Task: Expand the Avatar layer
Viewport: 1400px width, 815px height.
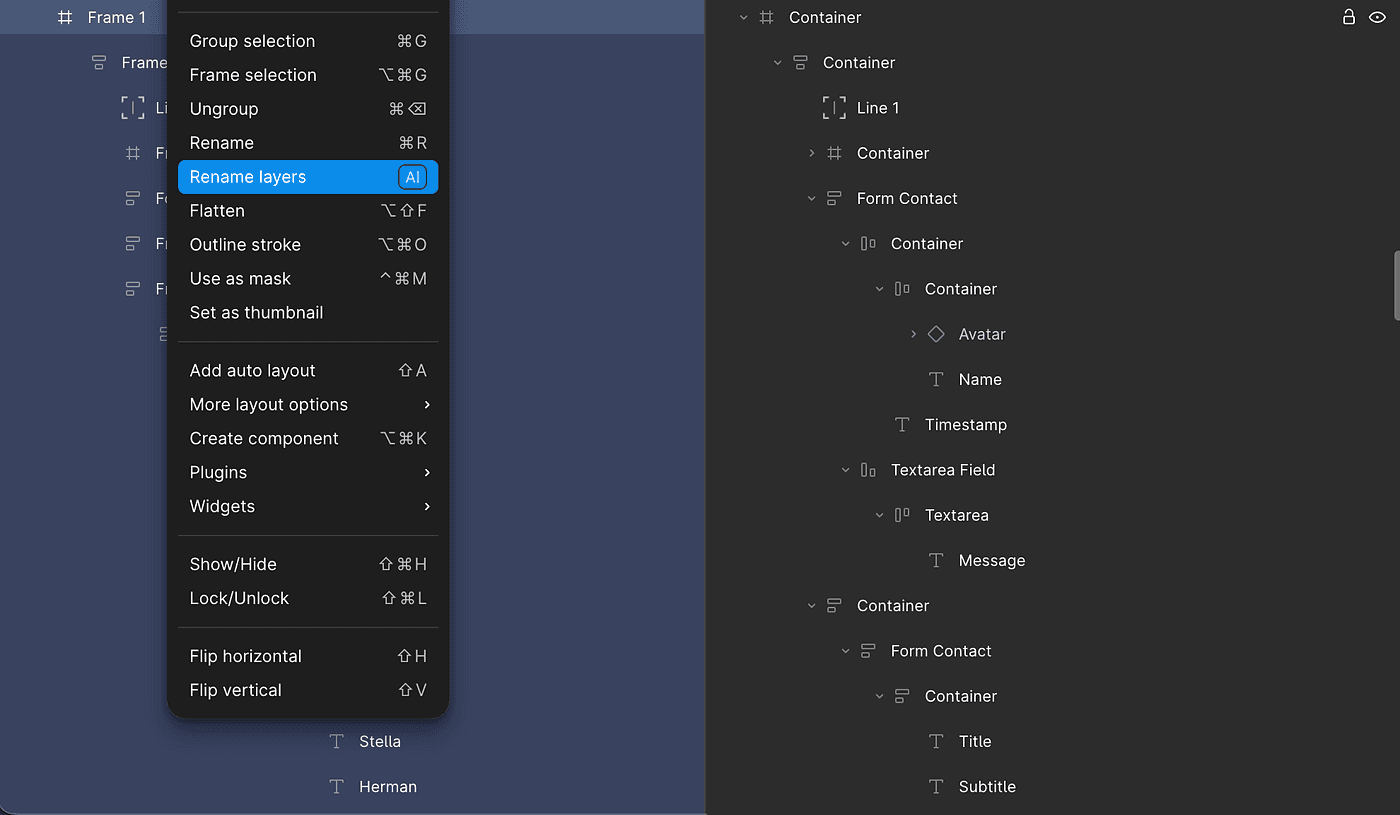Action: 913,334
